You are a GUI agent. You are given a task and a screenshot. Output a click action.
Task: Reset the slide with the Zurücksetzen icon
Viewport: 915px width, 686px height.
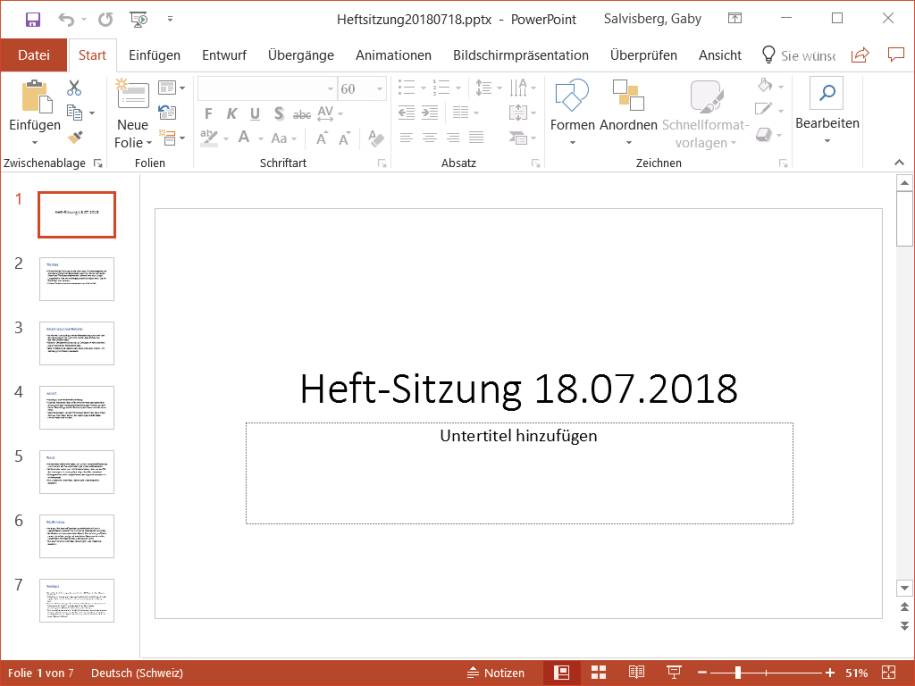pos(167,112)
